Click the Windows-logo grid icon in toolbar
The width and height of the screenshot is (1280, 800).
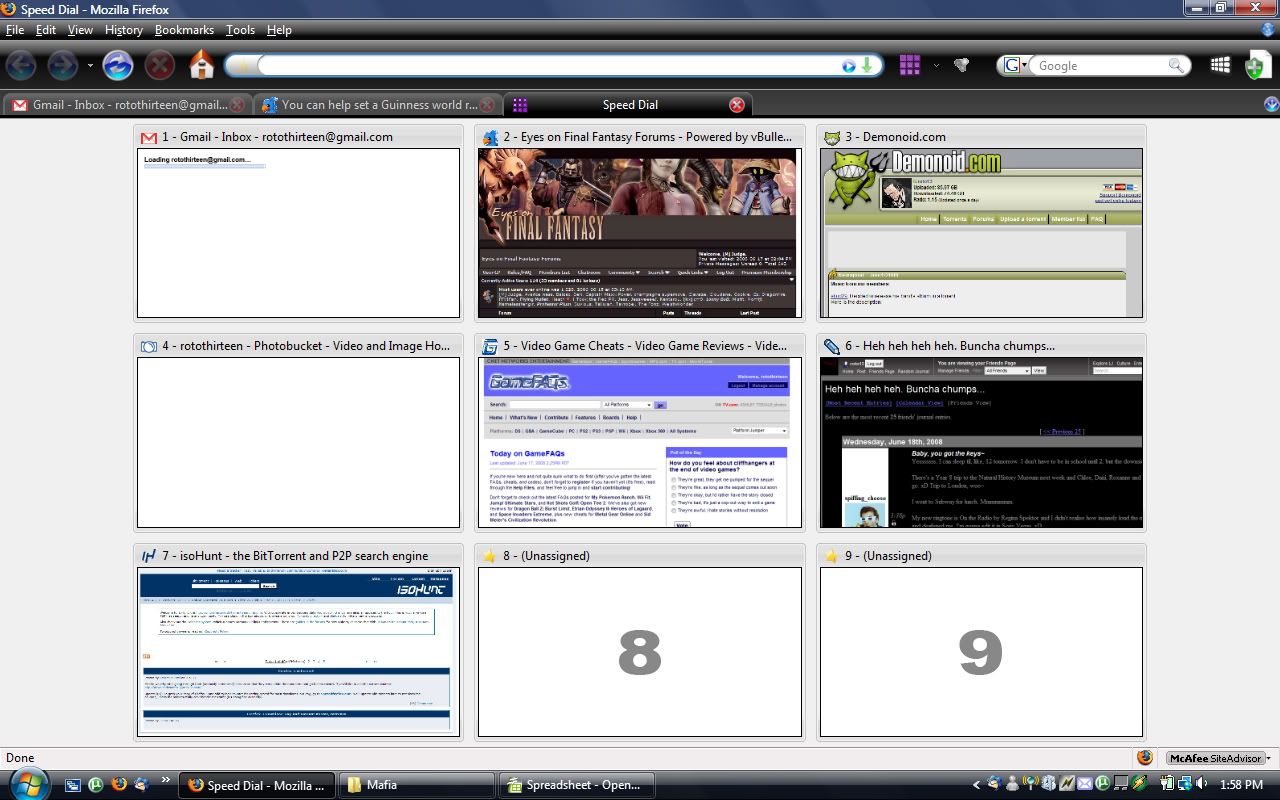[1220, 65]
